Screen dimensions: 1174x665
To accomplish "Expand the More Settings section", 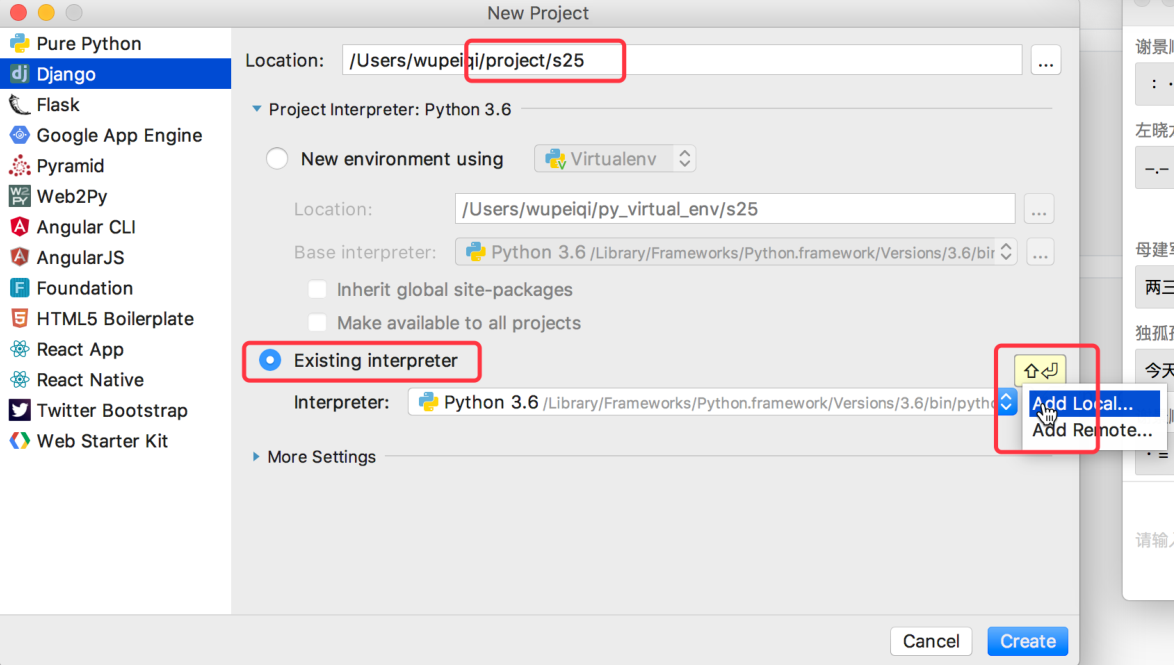I will 258,457.
